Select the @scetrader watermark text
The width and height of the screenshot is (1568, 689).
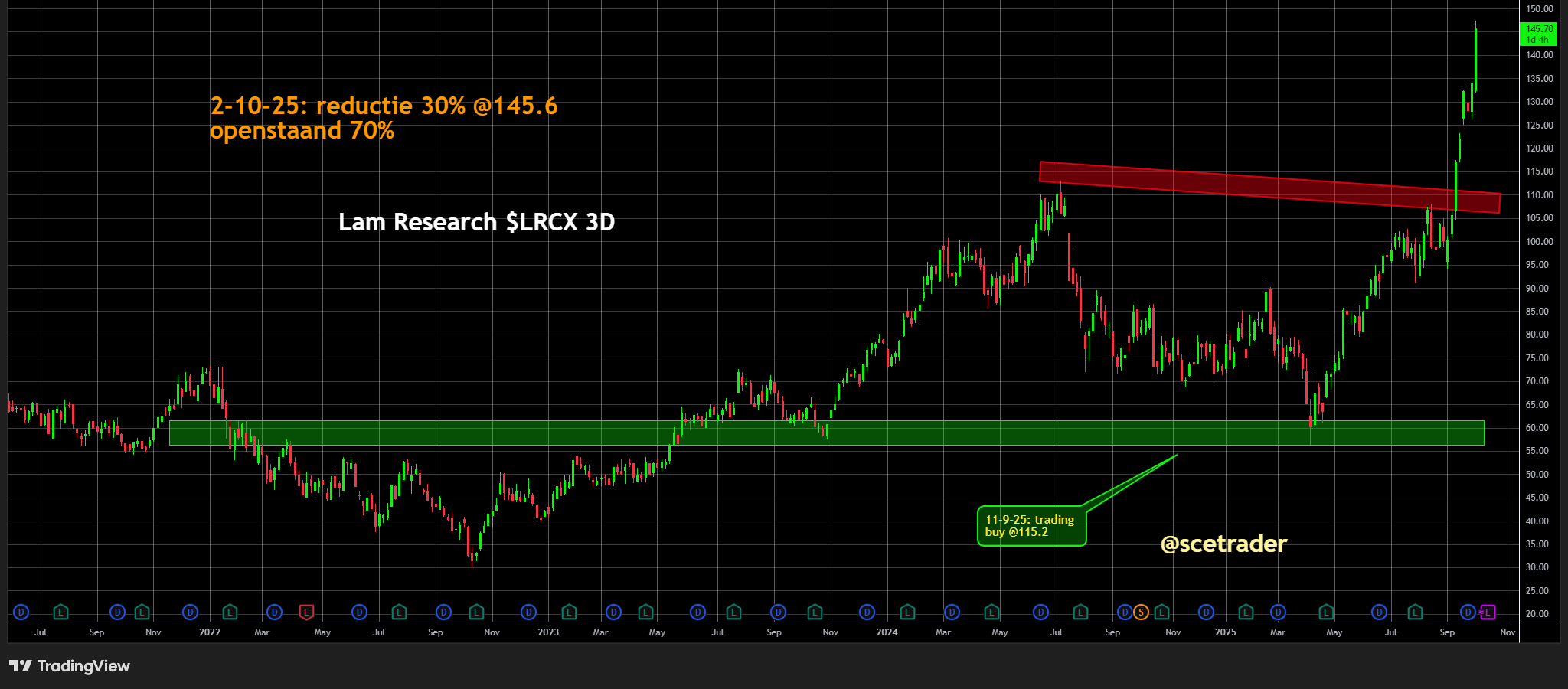(1223, 544)
